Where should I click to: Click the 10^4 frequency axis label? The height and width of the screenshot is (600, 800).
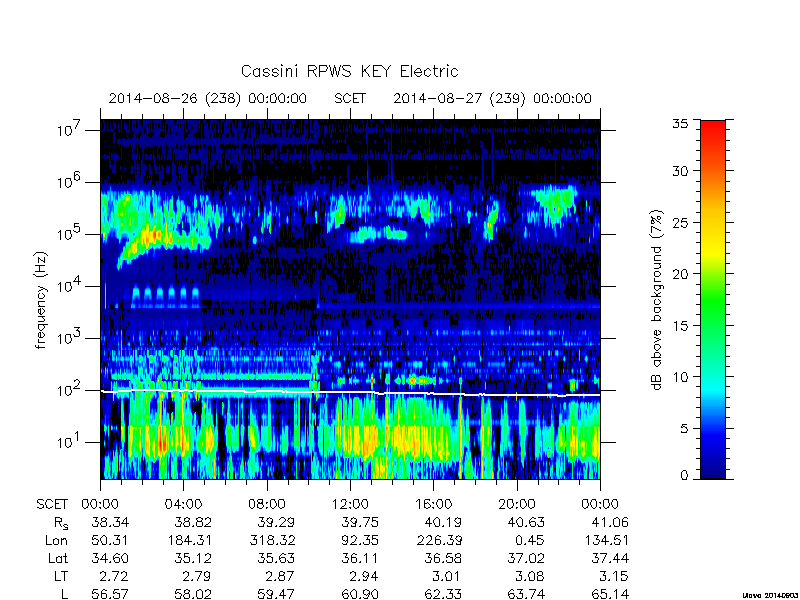click(x=70, y=285)
